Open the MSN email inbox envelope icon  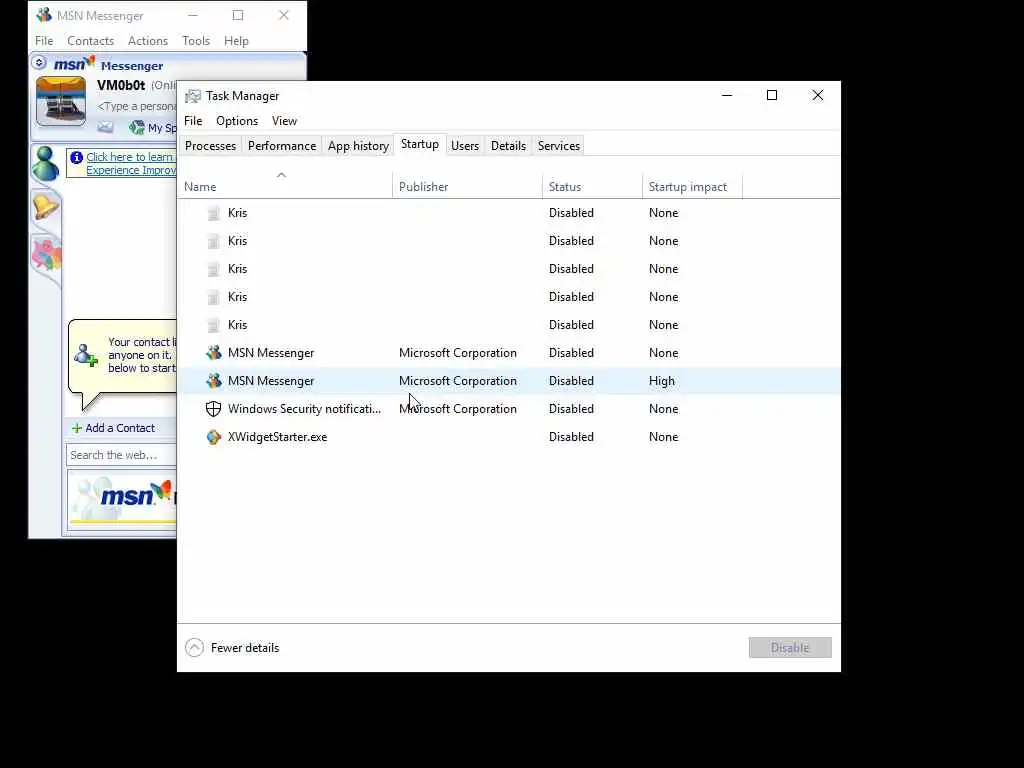click(105, 127)
